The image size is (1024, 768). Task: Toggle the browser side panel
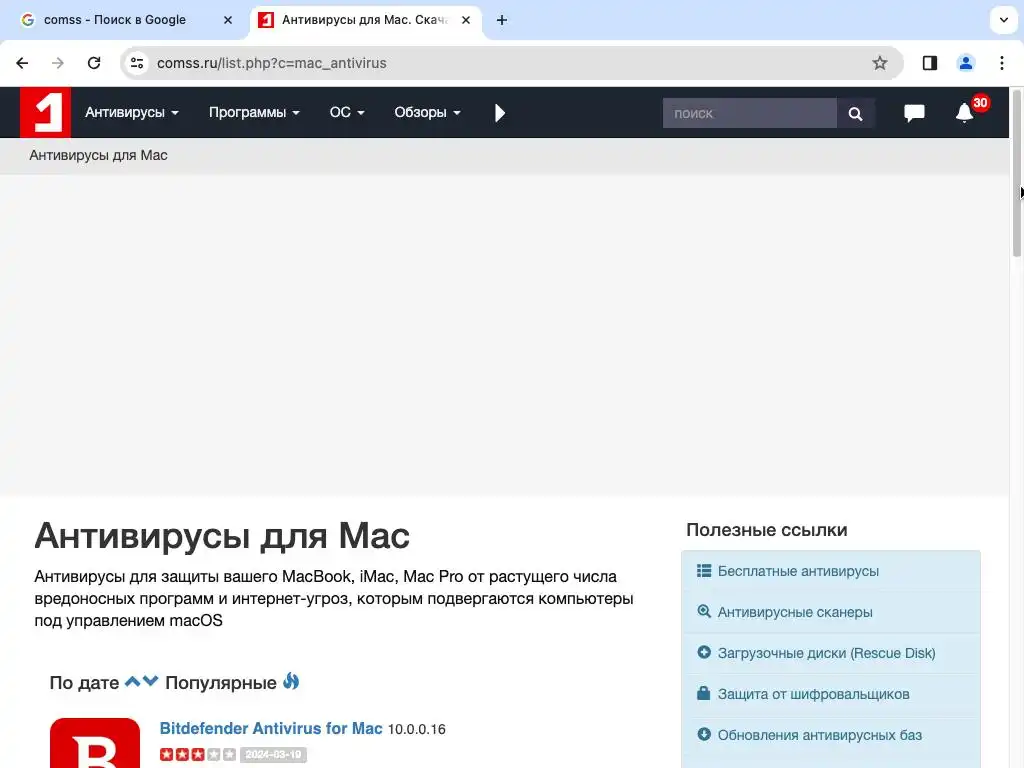(x=930, y=63)
